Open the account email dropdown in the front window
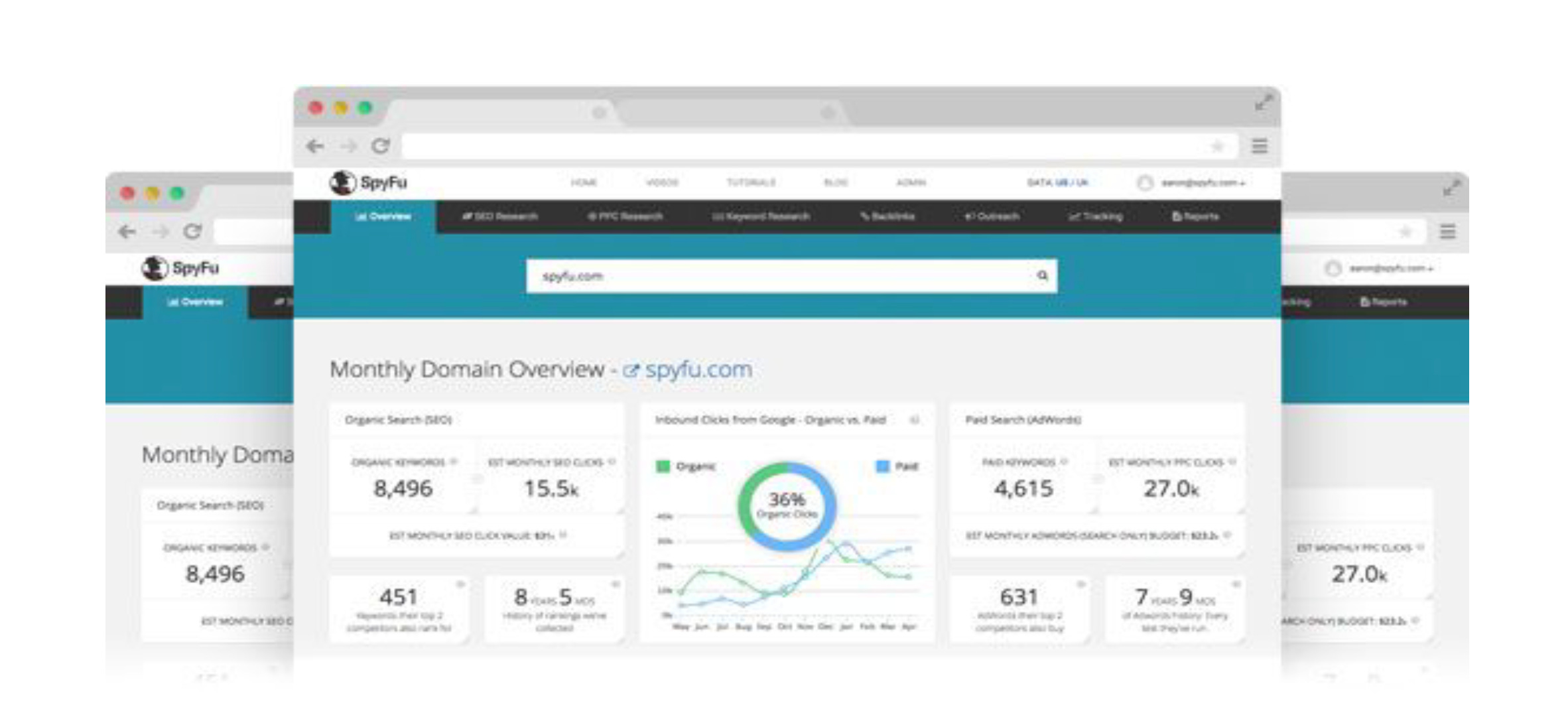The height and width of the screenshot is (723, 1568). click(x=1203, y=182)
